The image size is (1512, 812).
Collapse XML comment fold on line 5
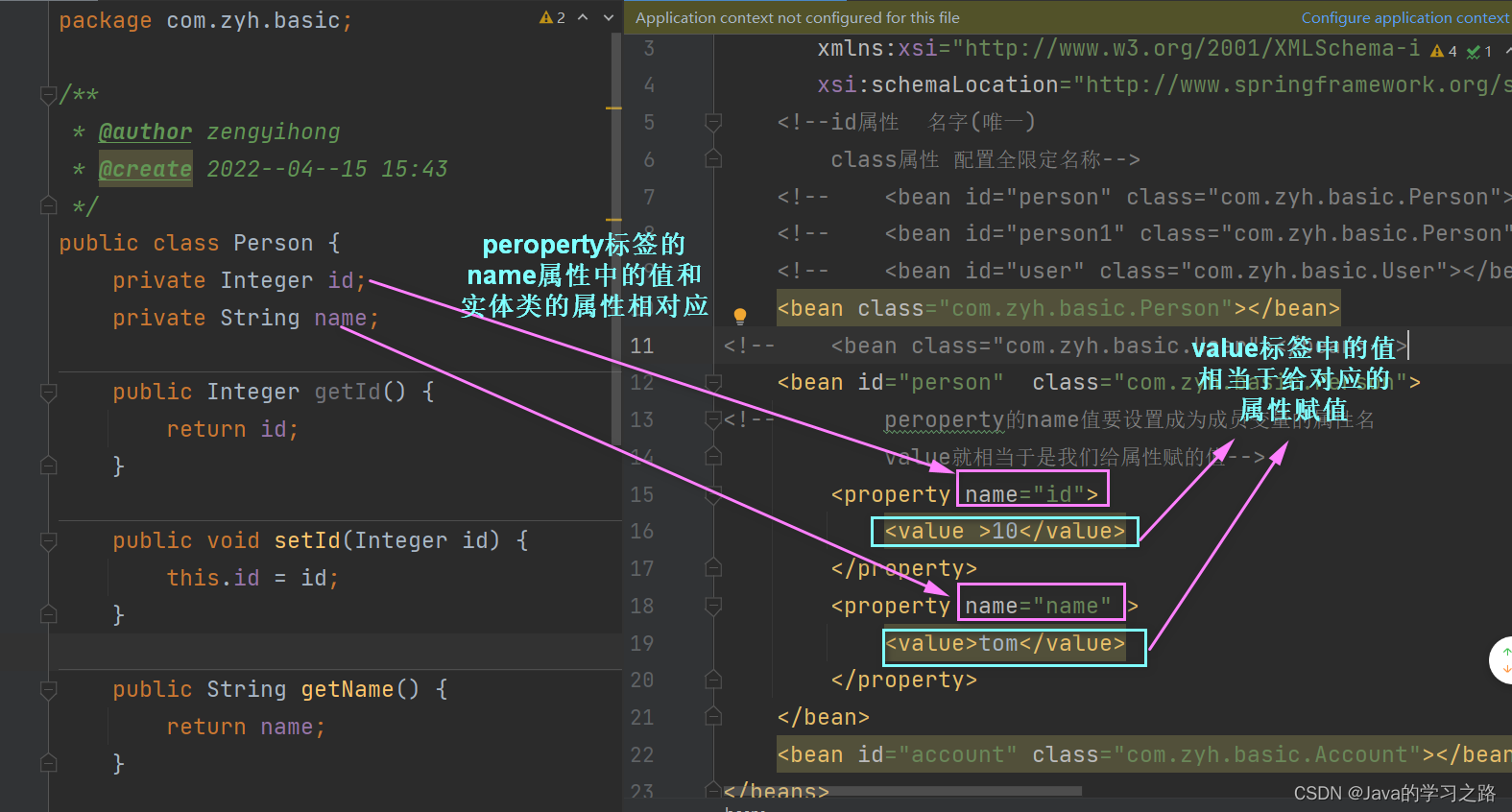(x=712, y=122)
